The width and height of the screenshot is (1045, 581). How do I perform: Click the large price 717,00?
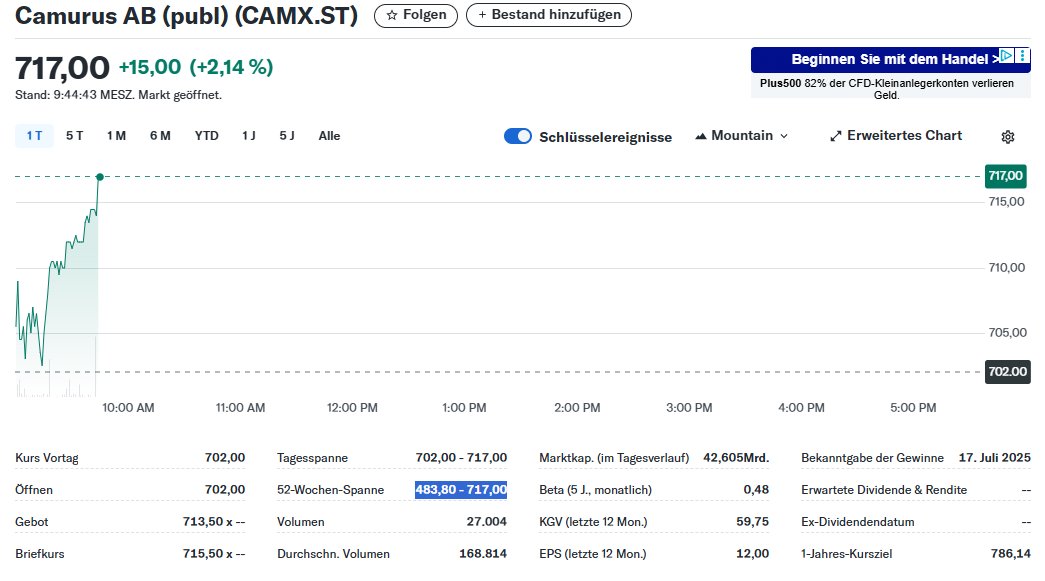coord(62,68)
